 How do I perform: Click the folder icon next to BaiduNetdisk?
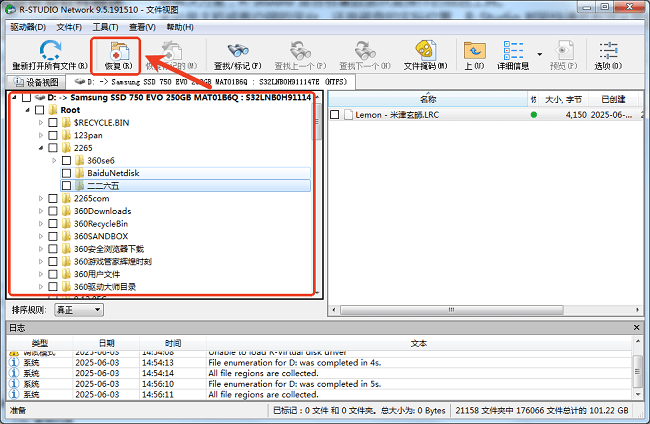click(79, 173)
